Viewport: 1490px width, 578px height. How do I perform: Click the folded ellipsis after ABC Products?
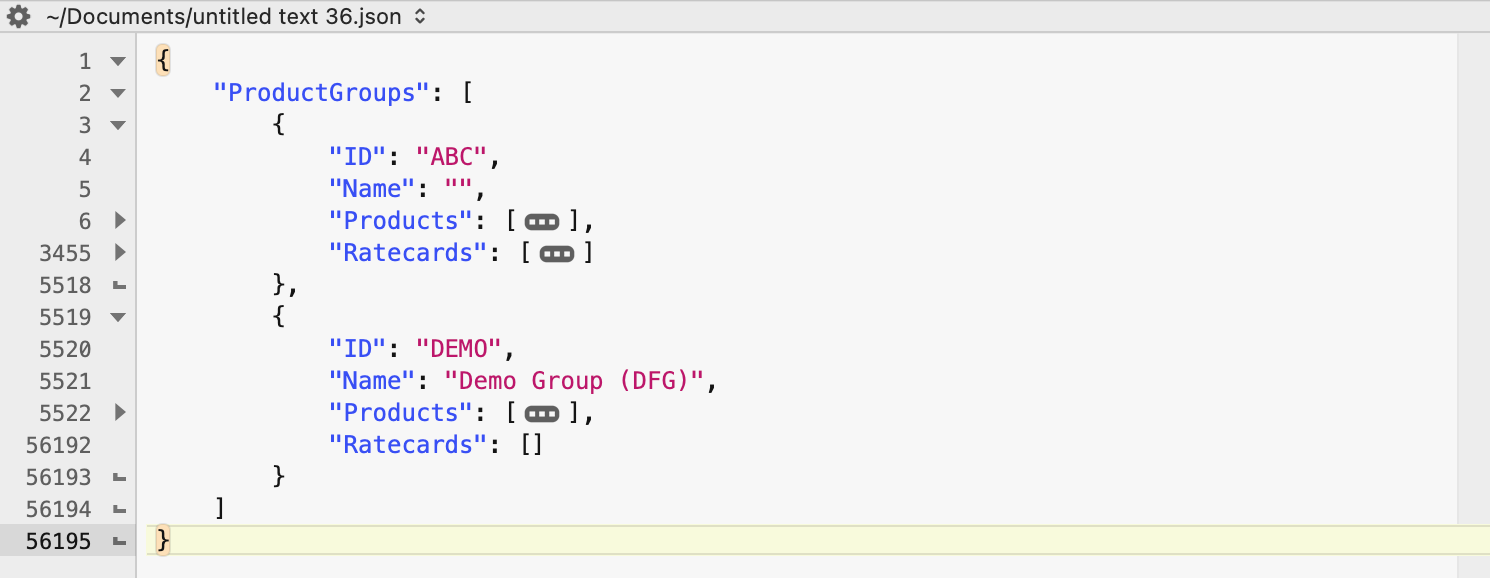541,222
